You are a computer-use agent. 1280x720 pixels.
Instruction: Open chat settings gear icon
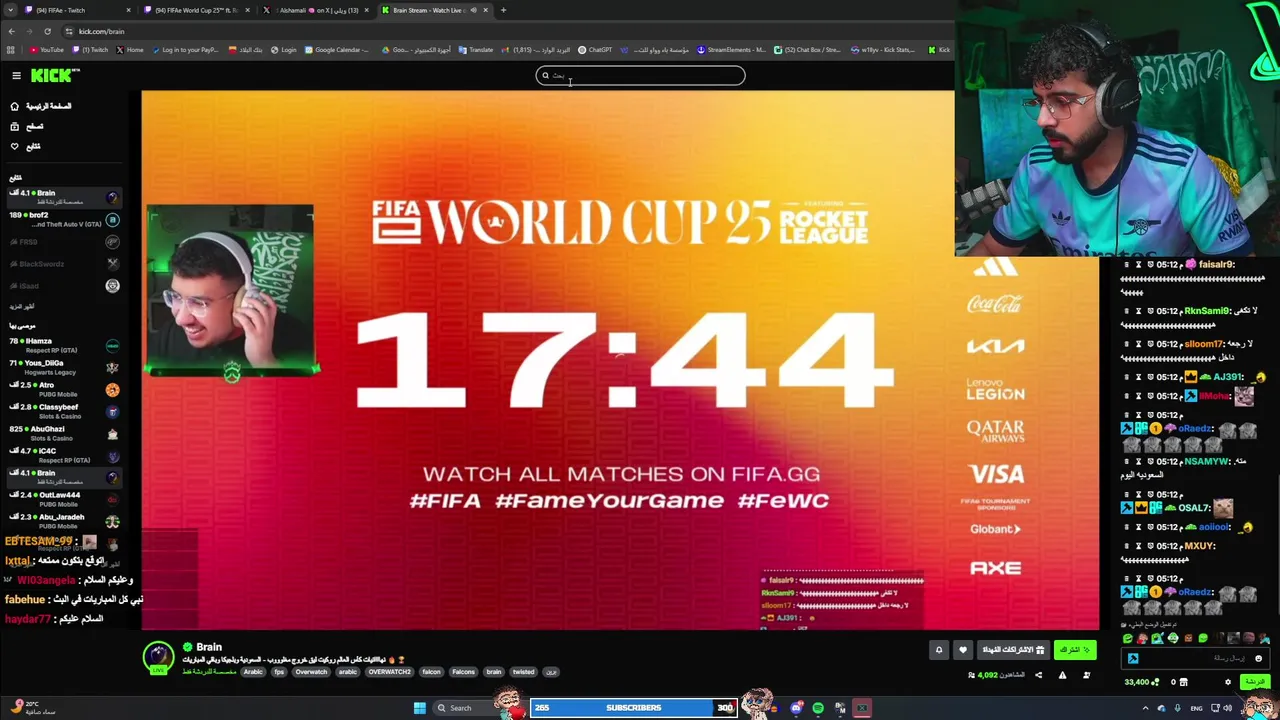click(x=1228, y=682)
